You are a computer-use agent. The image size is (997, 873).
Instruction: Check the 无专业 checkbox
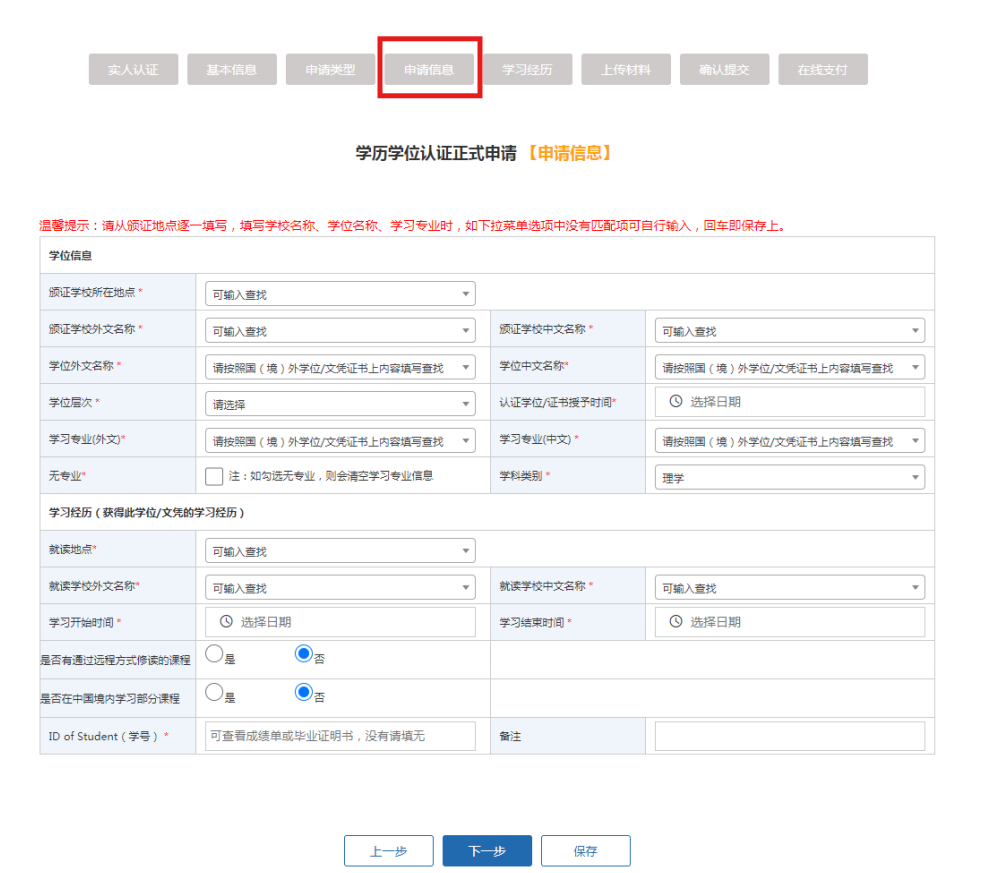pyautogui.click(x=213, y=477)
